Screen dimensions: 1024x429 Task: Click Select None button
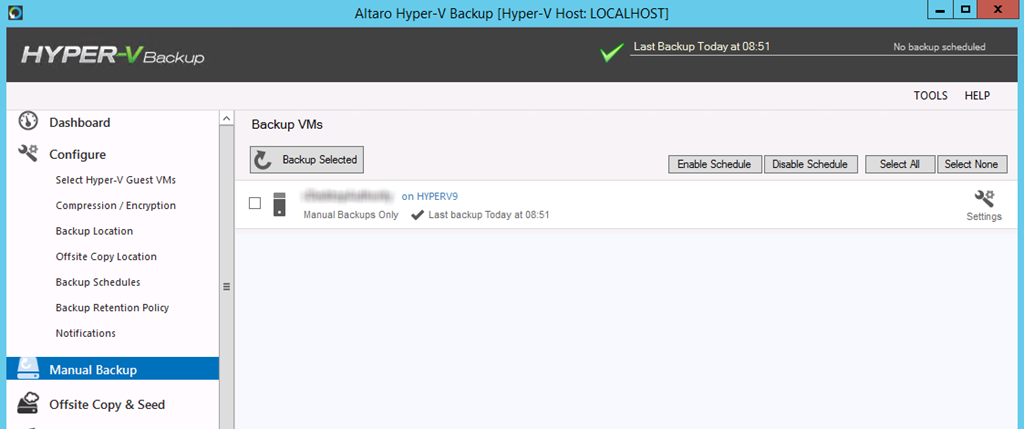(x=972, y=165)
